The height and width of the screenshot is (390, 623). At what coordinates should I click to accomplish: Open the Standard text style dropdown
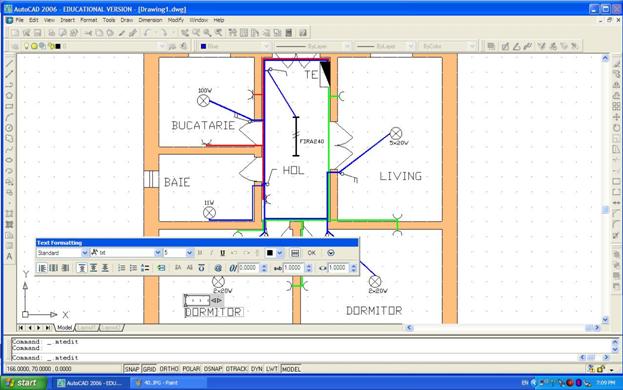[62, 253]
